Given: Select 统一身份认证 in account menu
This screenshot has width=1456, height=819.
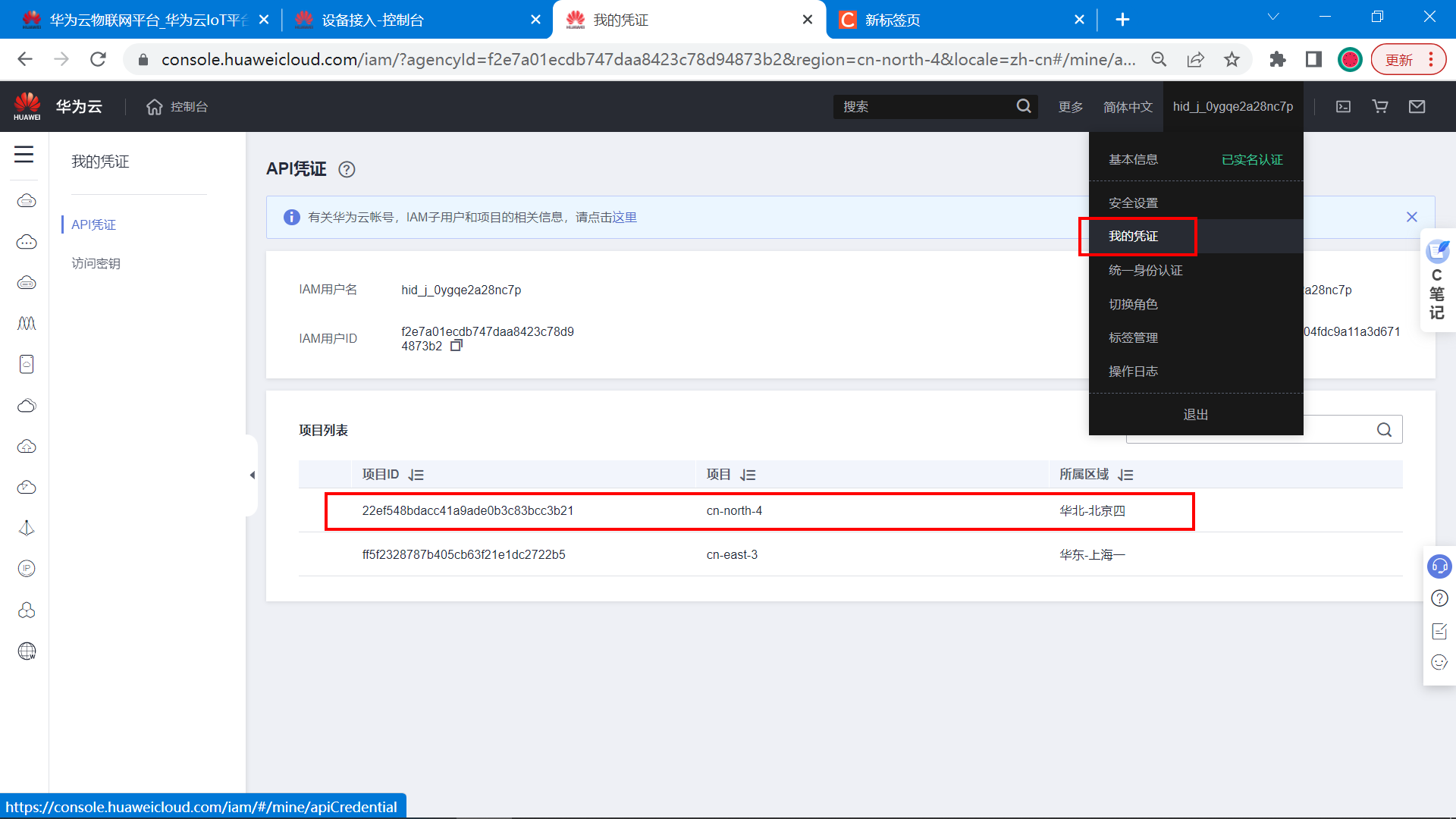Looking at the screenshot, I should point(1145,270).
